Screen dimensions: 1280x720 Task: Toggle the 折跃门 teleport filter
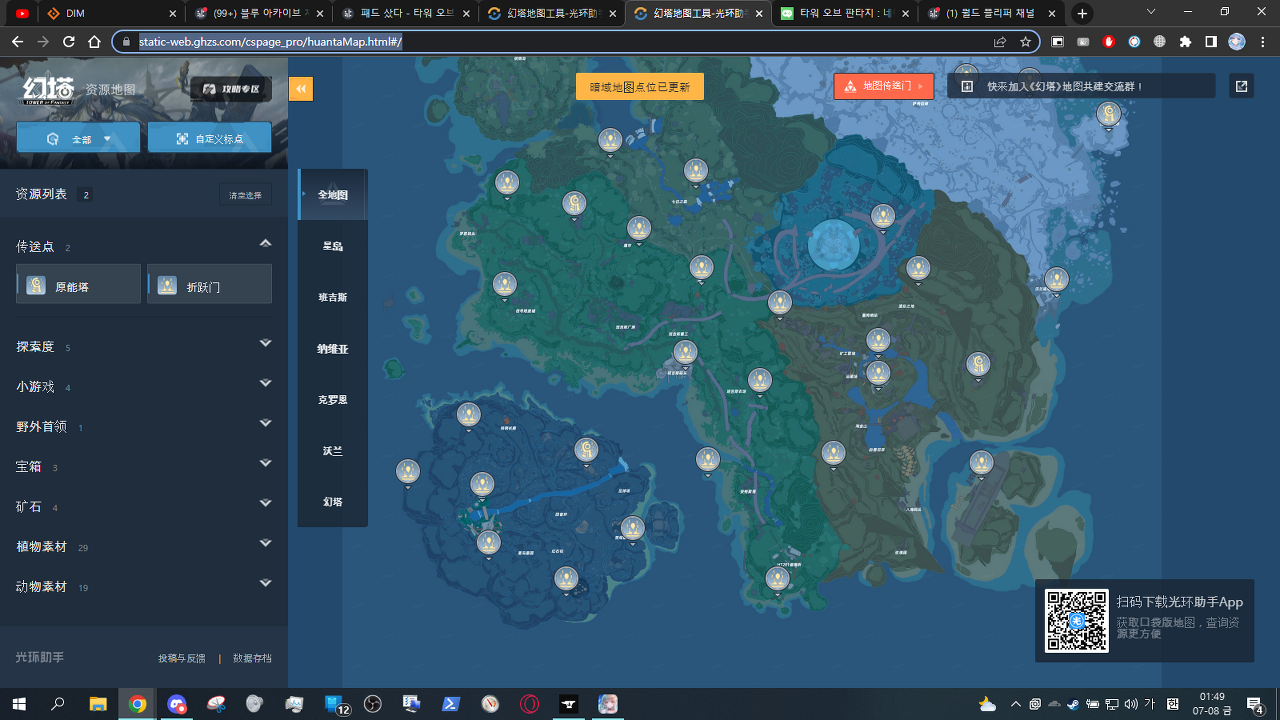(x=210, y=284)
